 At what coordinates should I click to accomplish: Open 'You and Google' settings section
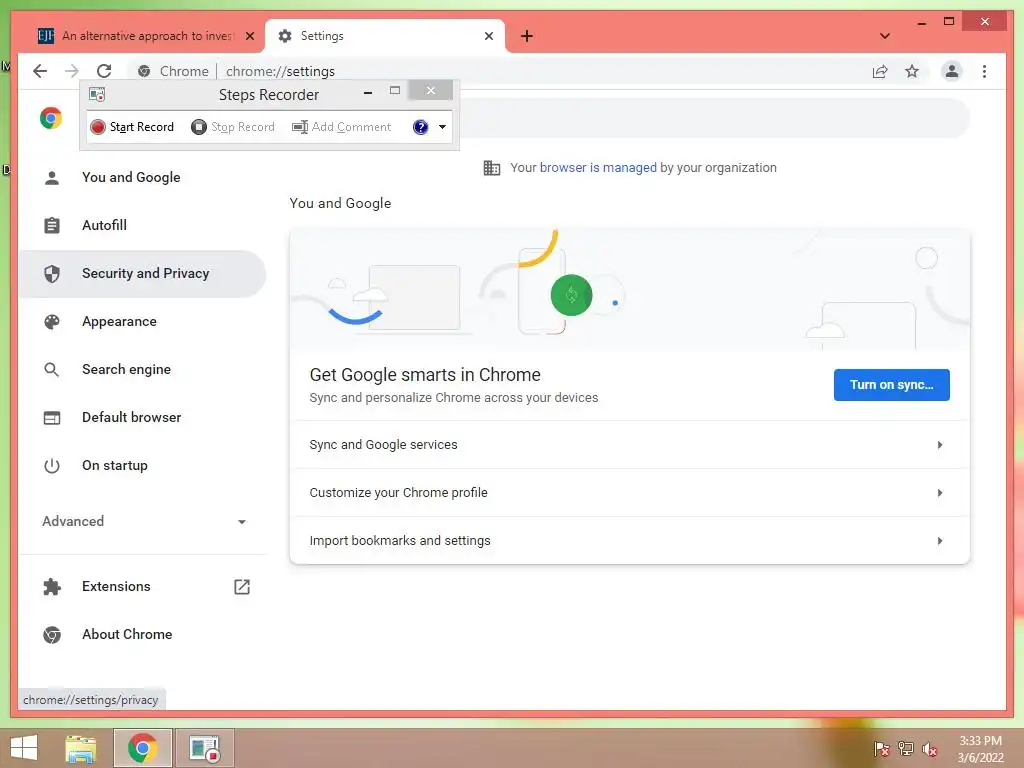tap(143, 177)
